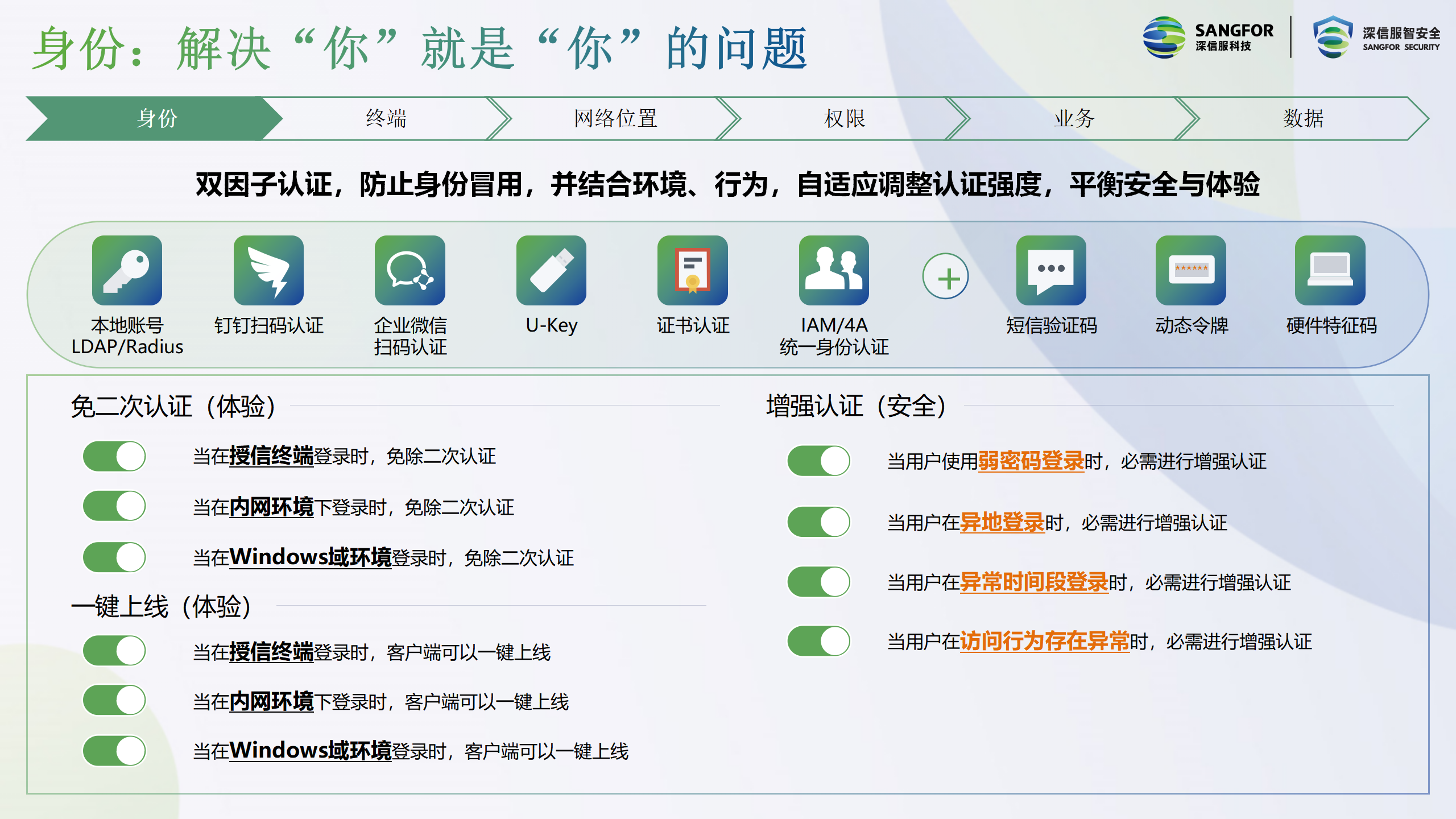Select the IAM/4A unified identity icon
Viewport: 1456px width, 819px height.
point(834,271)
